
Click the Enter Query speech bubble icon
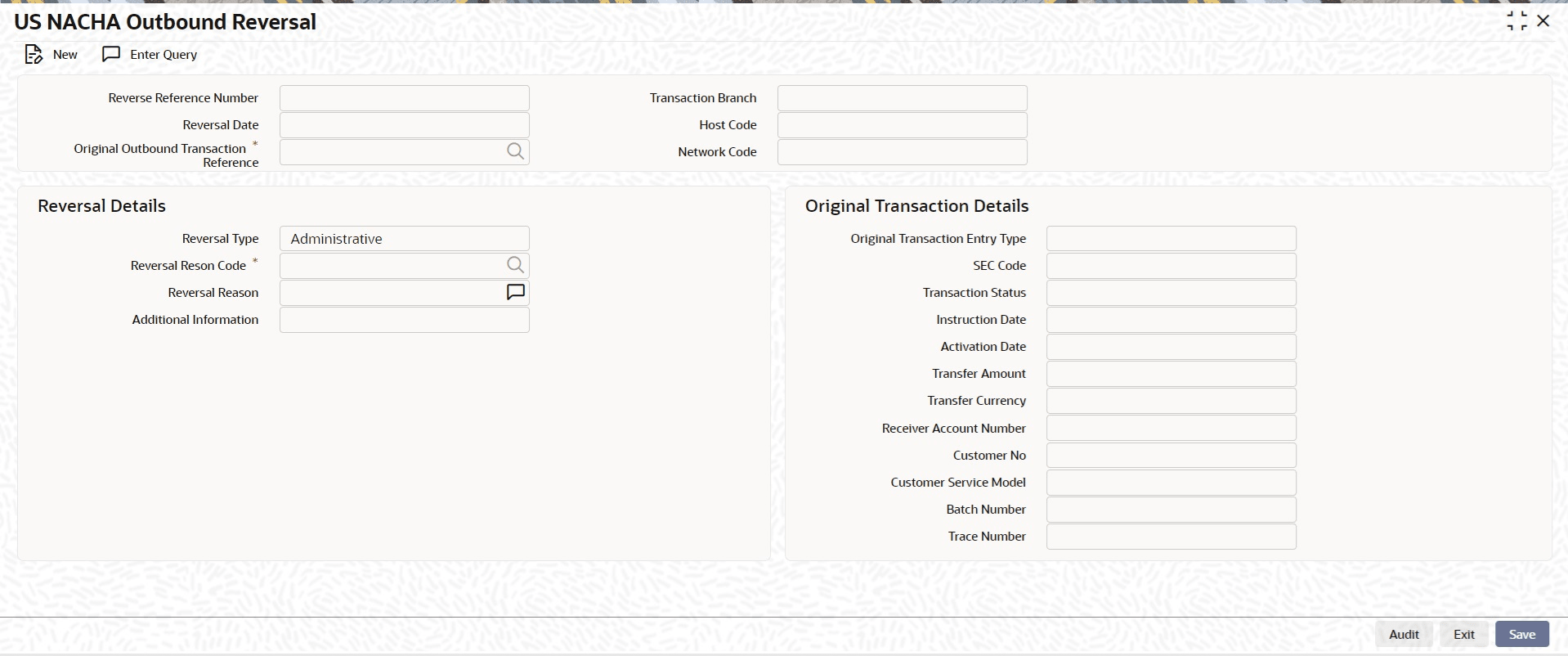click(111, 54)
